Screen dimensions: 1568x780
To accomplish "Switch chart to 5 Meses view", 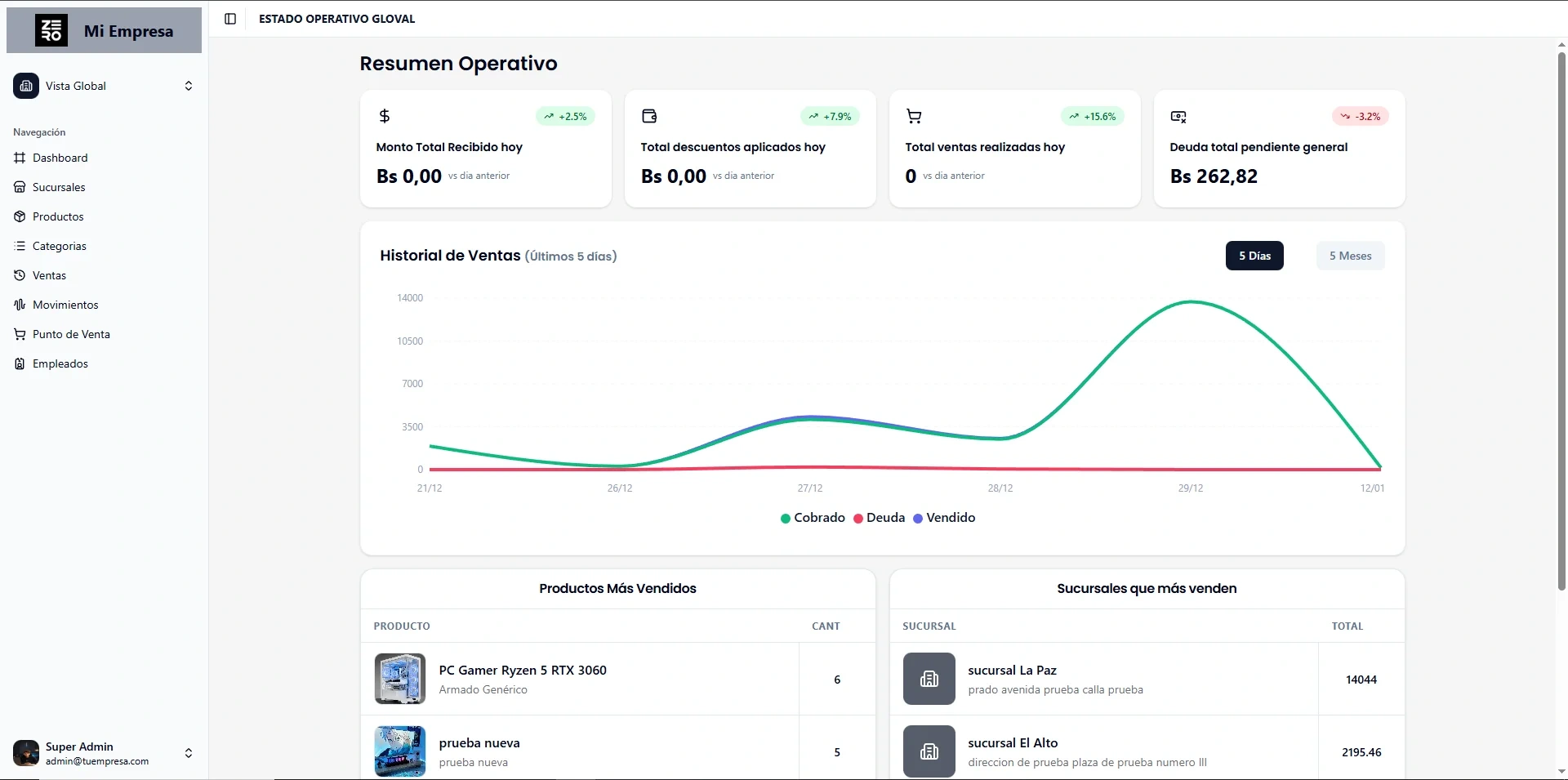I will pyautogui.click(x=1349, y=256).
